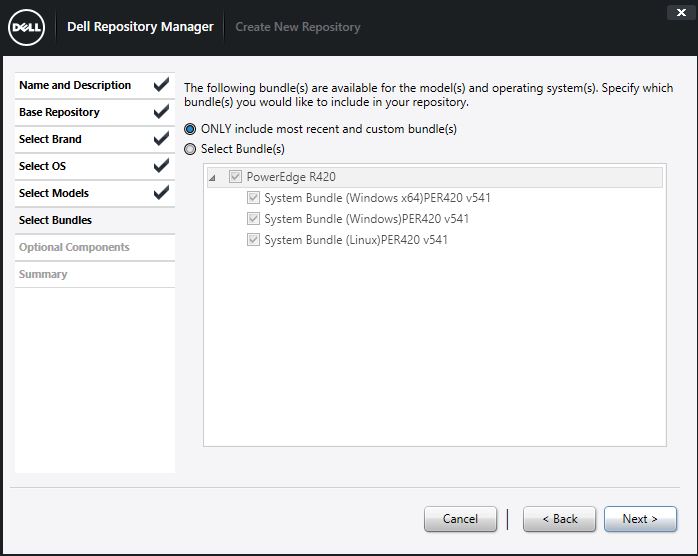Toggle System Bundle (Windows x64) checkbox
The image size is (698, 556).
coord(253,198)
